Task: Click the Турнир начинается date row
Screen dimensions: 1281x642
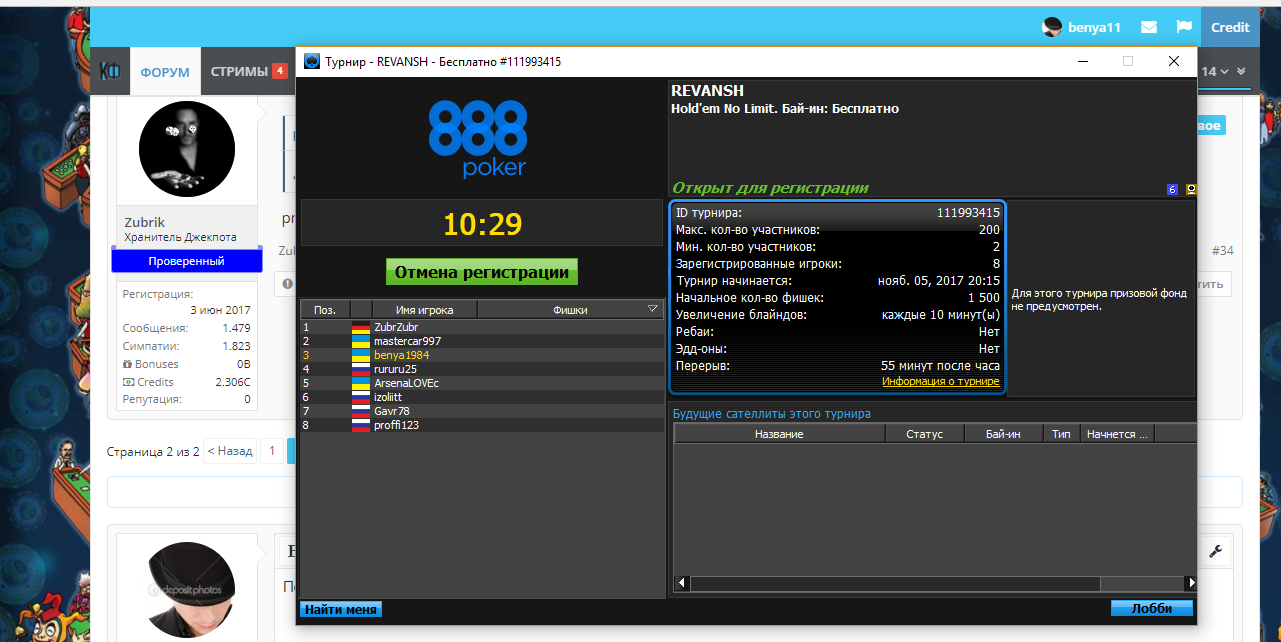Action: tap(838, 281)
